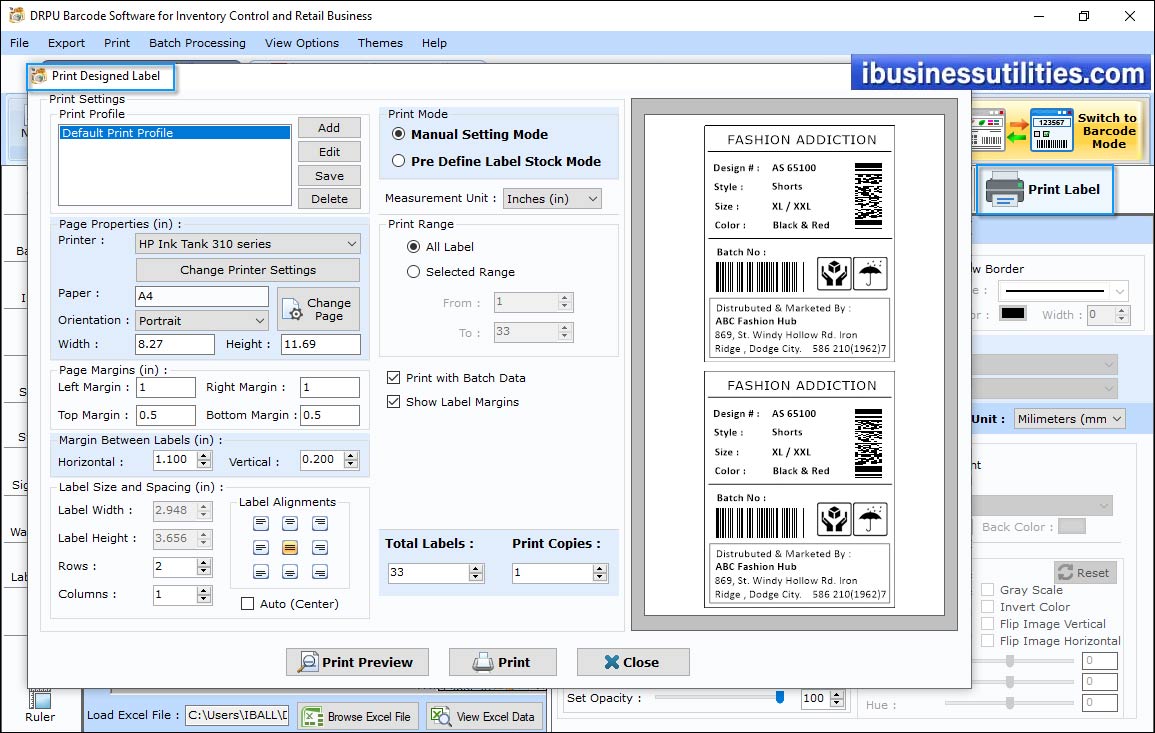Viewport: 1155px width, 733px height.
Task: Click the Add print profile button
Action: tap(329, 127)
